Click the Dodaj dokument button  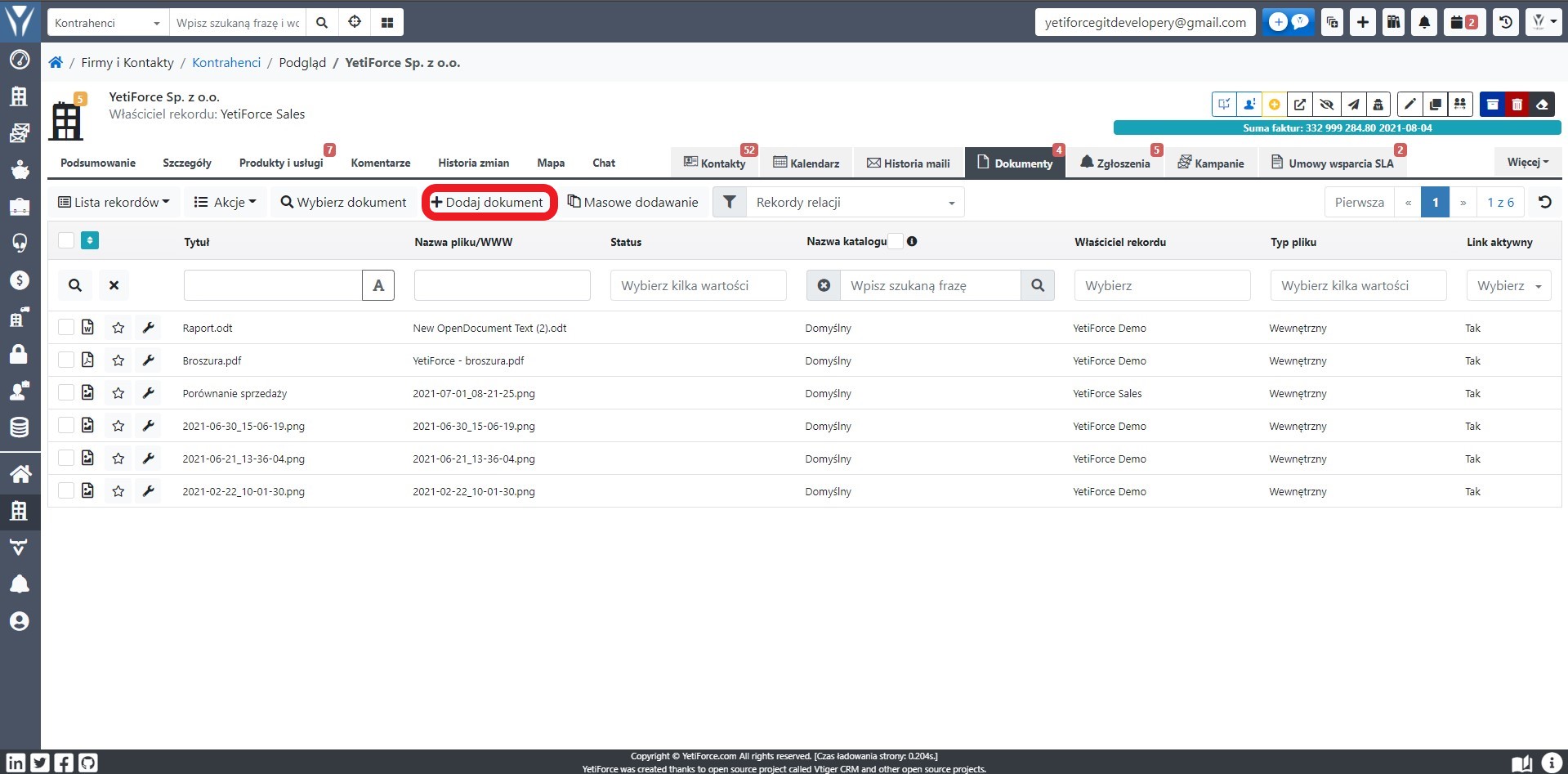click(487, 202)
